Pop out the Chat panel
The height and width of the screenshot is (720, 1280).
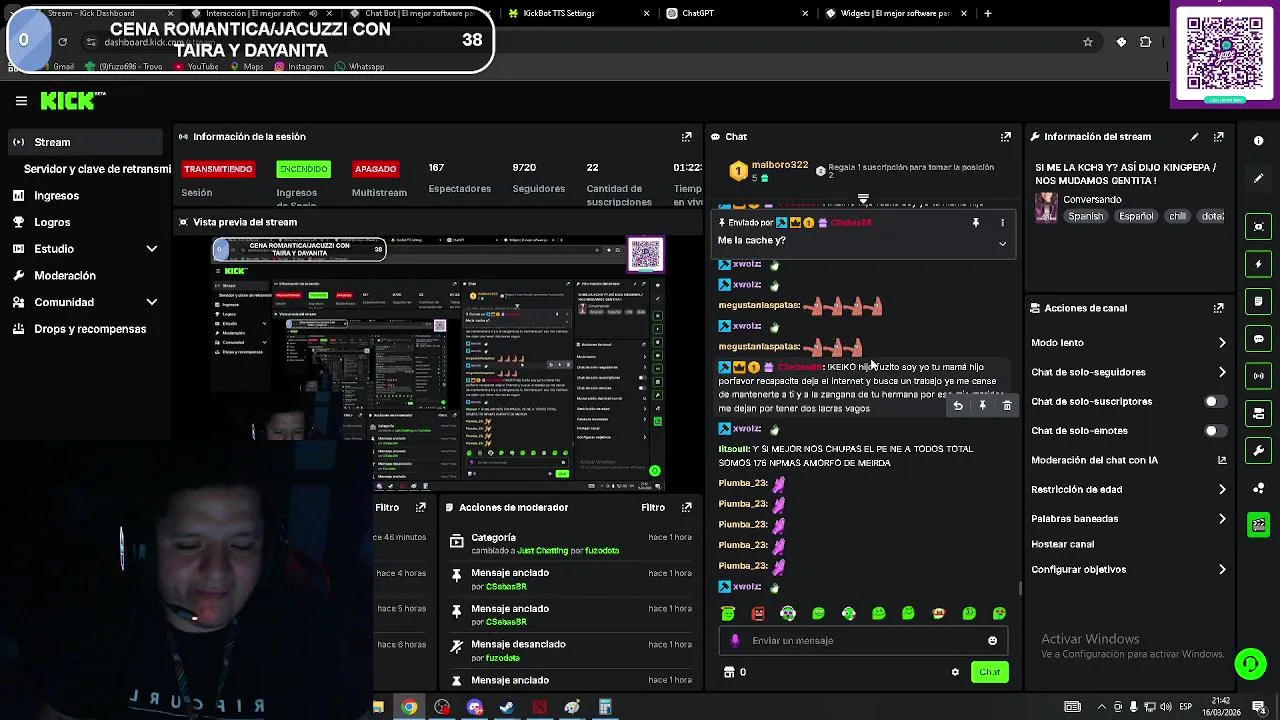click(1005, 137)
